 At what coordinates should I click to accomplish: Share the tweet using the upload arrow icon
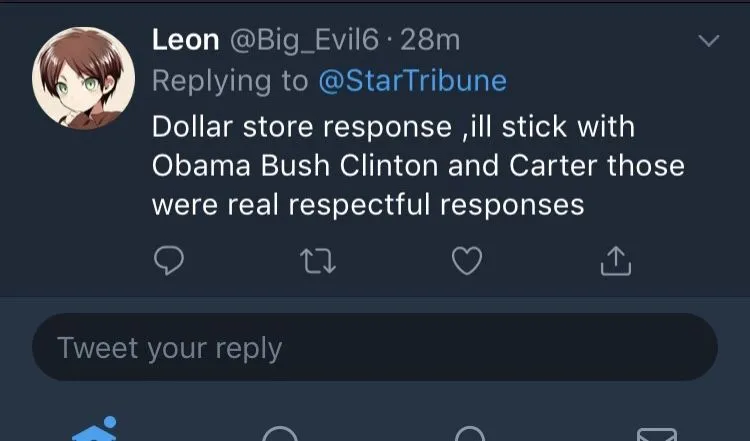click(616, 261)
